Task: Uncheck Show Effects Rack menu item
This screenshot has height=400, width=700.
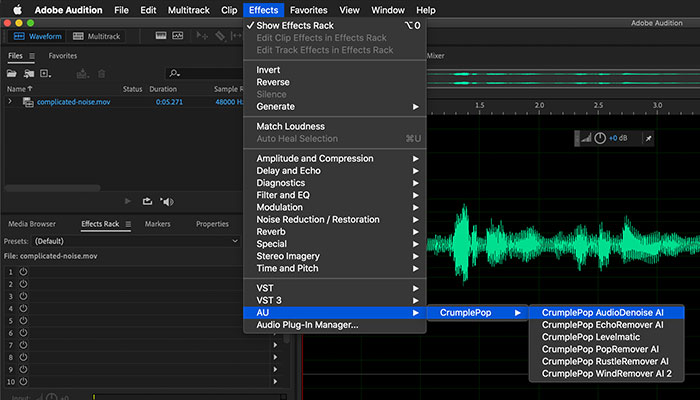Action: 334,25
